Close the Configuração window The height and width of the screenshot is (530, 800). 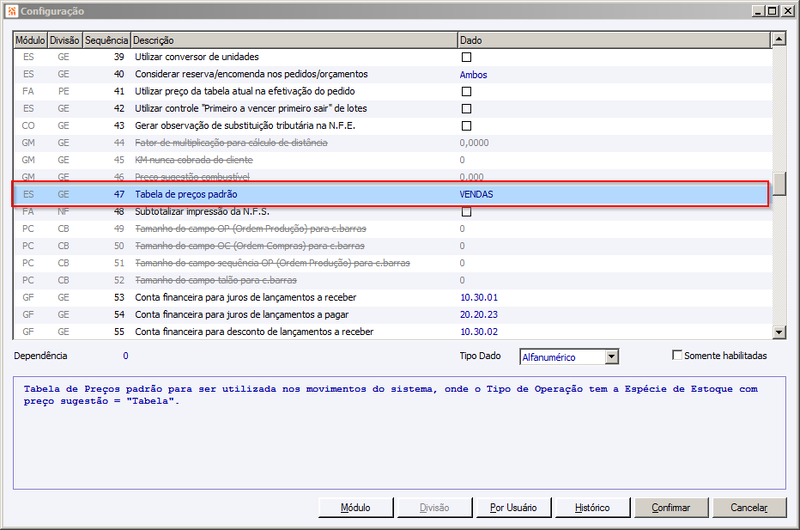(x=788, y=11)
